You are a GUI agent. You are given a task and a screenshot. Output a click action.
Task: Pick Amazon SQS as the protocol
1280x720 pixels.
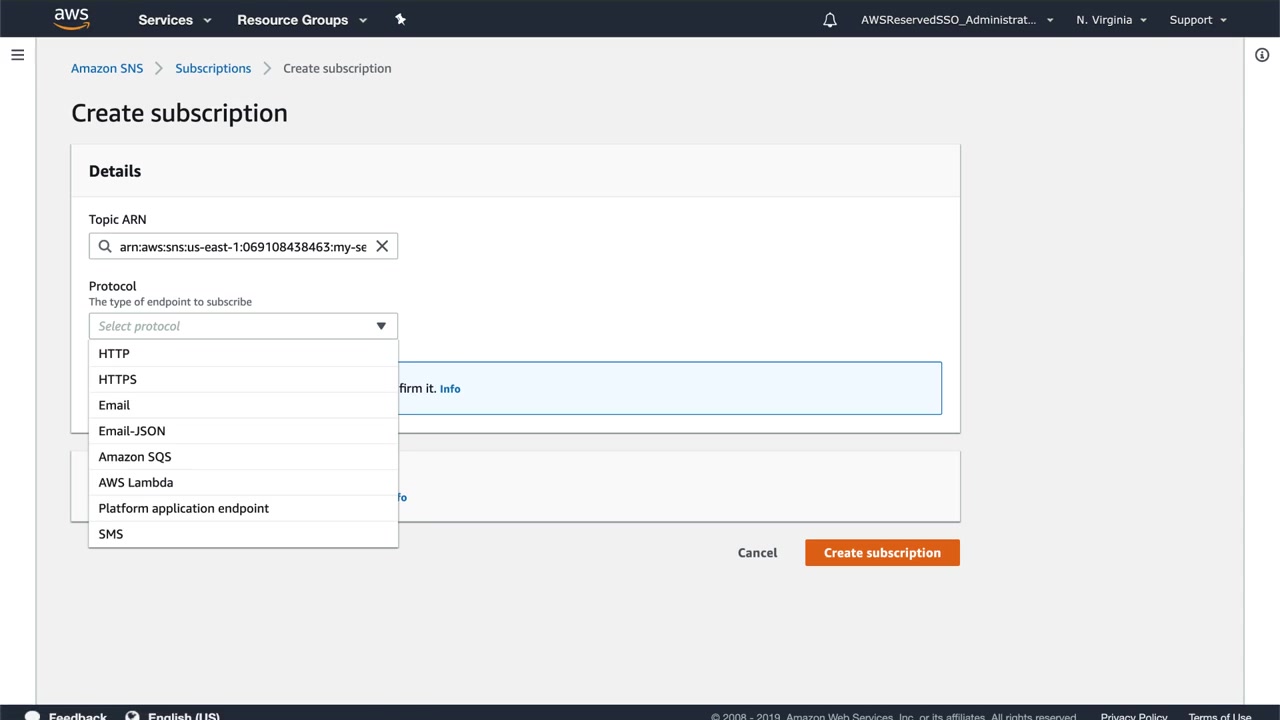pos(135,457)
